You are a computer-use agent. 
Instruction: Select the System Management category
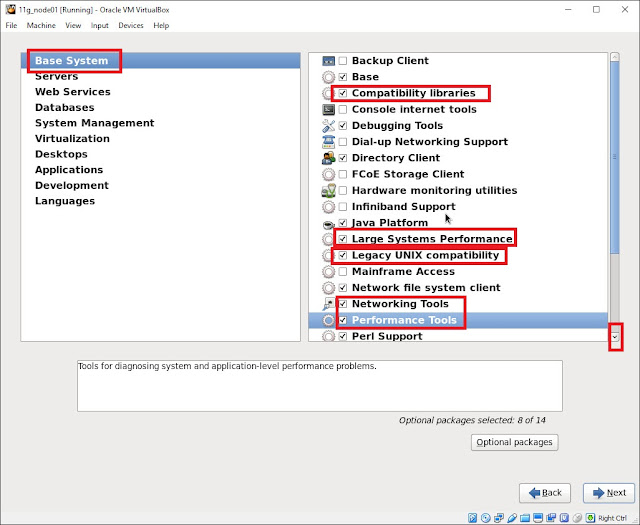(x=160, y=123)
